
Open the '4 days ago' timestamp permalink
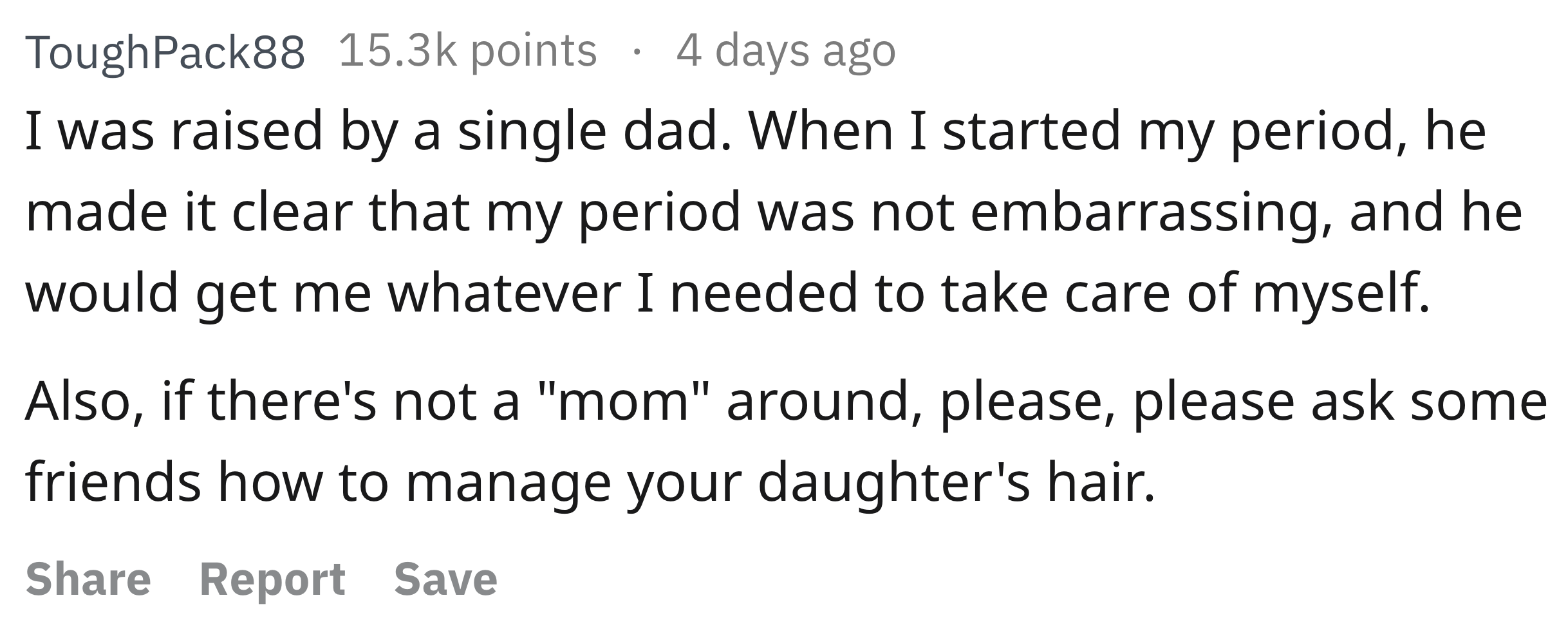point(786,51)
